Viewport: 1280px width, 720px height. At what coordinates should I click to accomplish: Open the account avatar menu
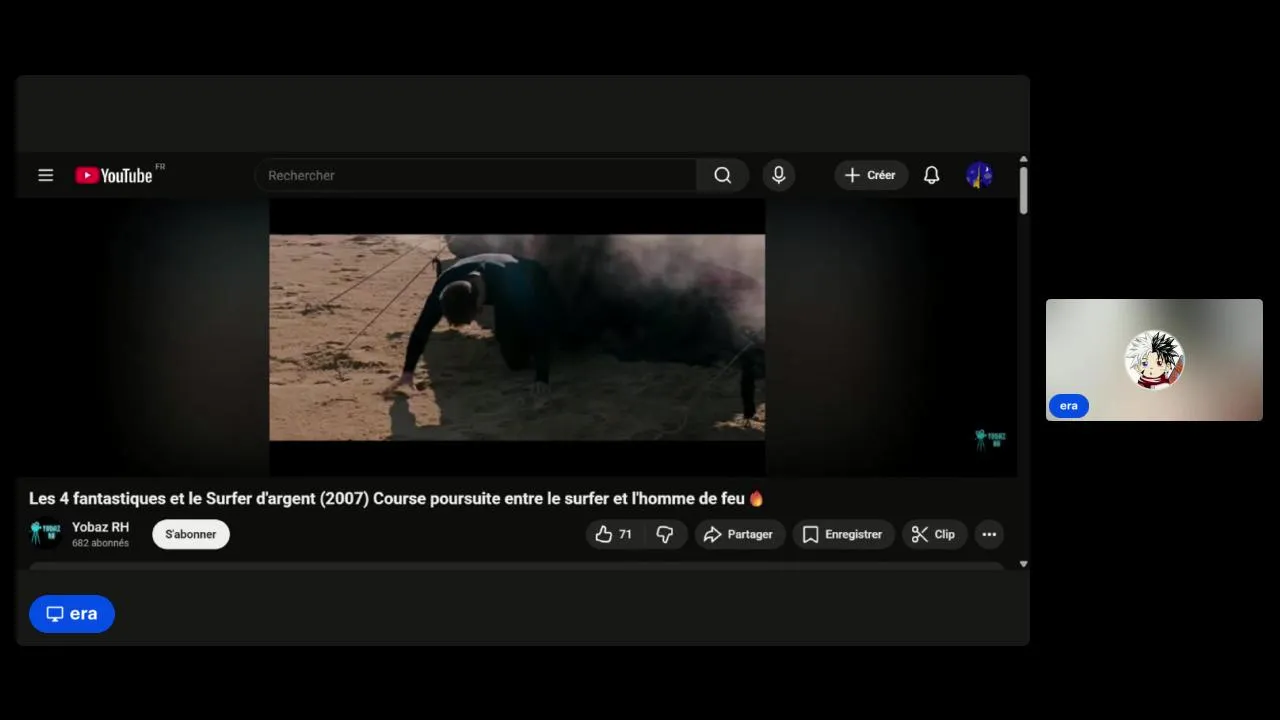click(x=979, y=175)
